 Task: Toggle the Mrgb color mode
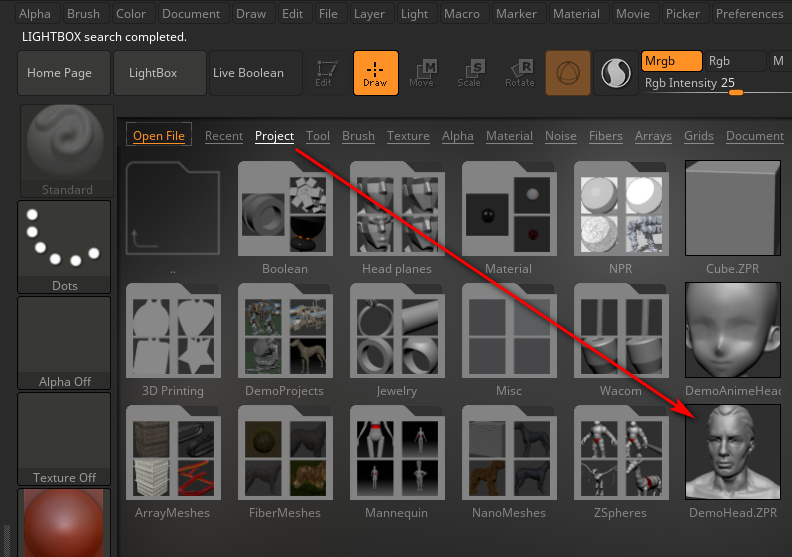point(671,62)
